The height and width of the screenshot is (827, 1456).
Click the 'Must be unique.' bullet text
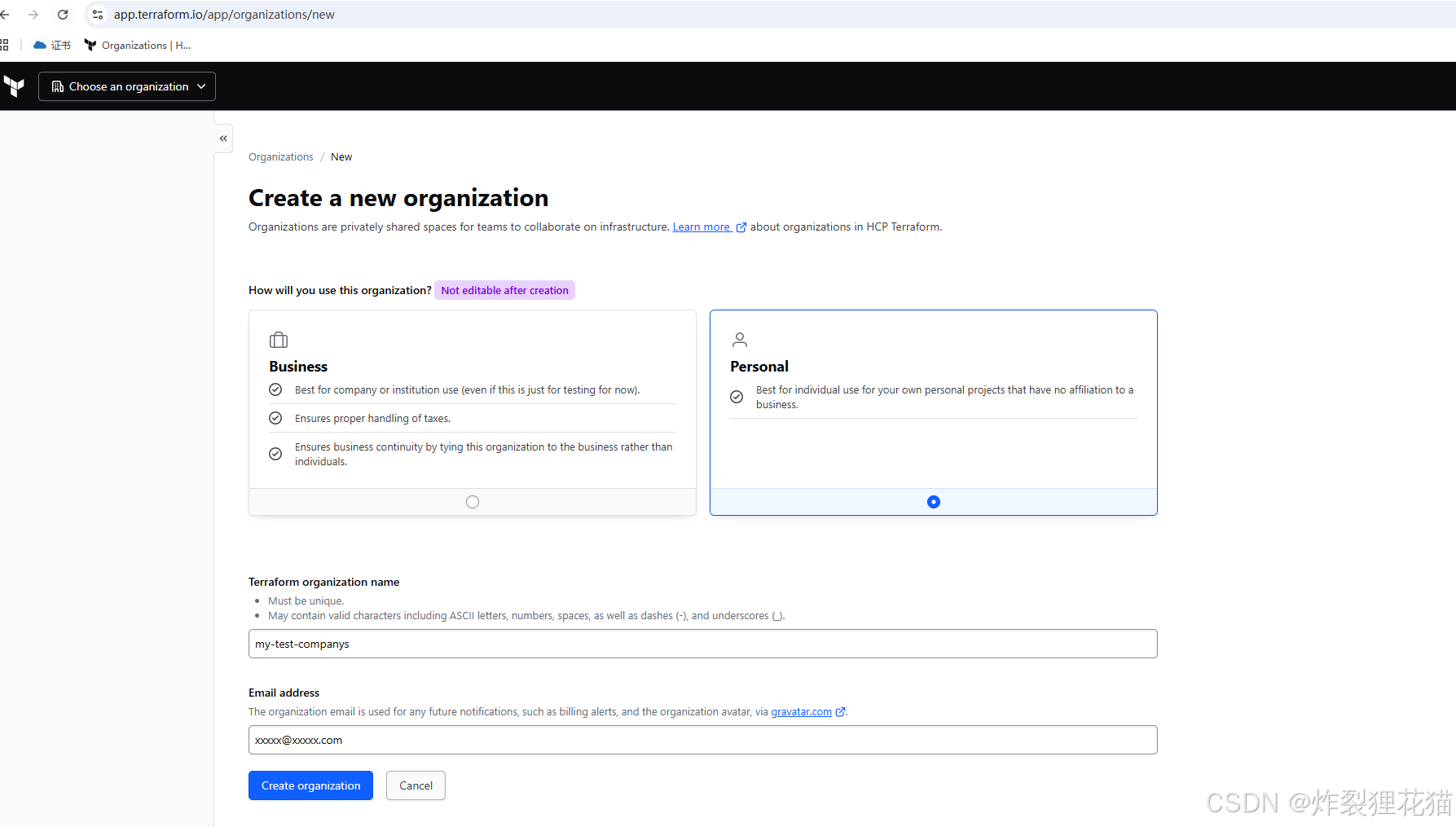pyautogui.click(x=306, y=601)
